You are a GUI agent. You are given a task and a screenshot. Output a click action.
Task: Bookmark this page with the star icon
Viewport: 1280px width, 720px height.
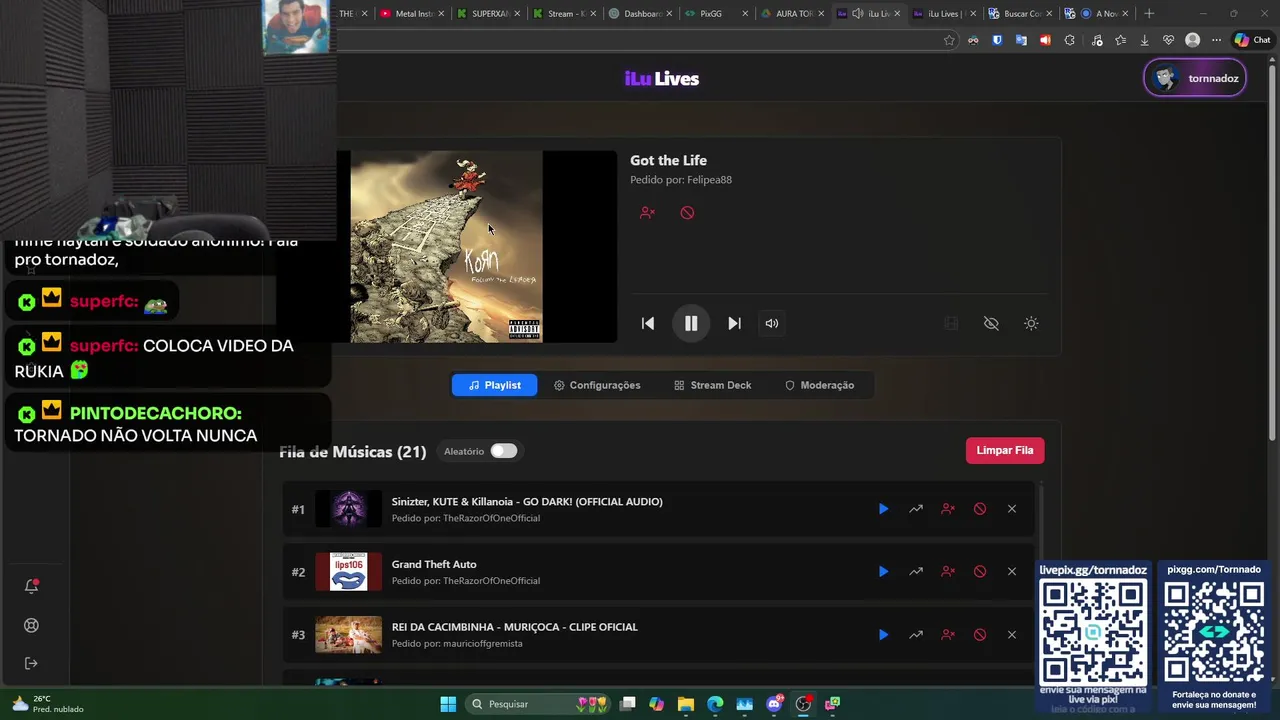[949, 40]
